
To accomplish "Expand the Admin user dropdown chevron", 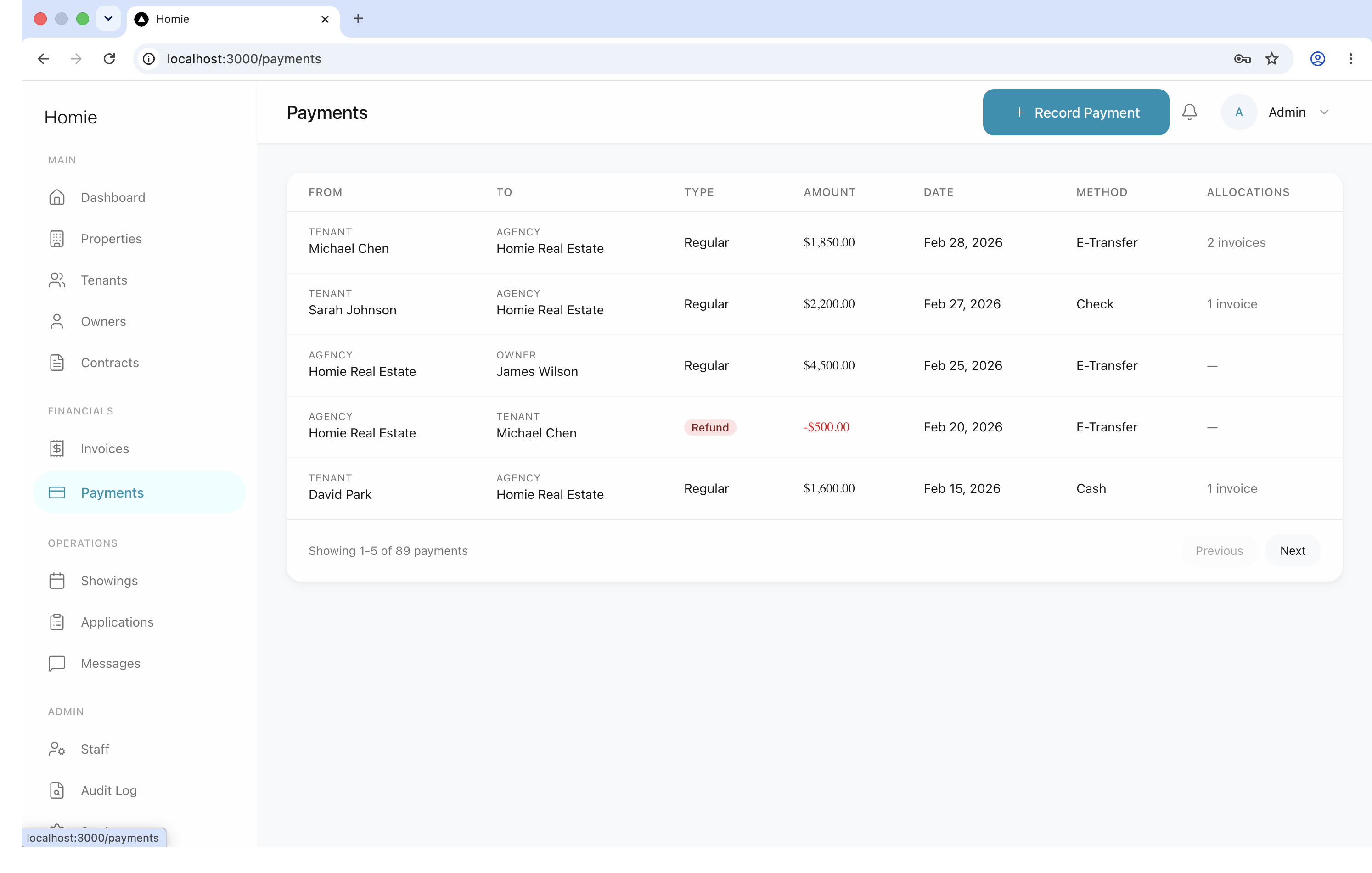I will [1324, 112].
